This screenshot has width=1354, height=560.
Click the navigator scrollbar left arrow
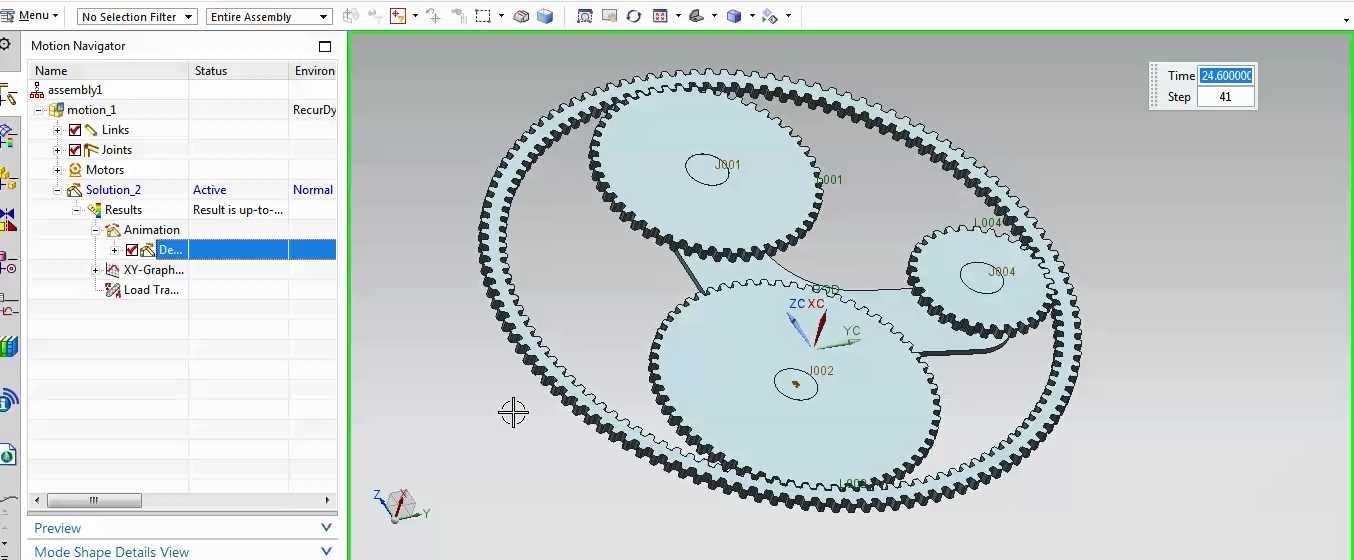tap(36, 500)
